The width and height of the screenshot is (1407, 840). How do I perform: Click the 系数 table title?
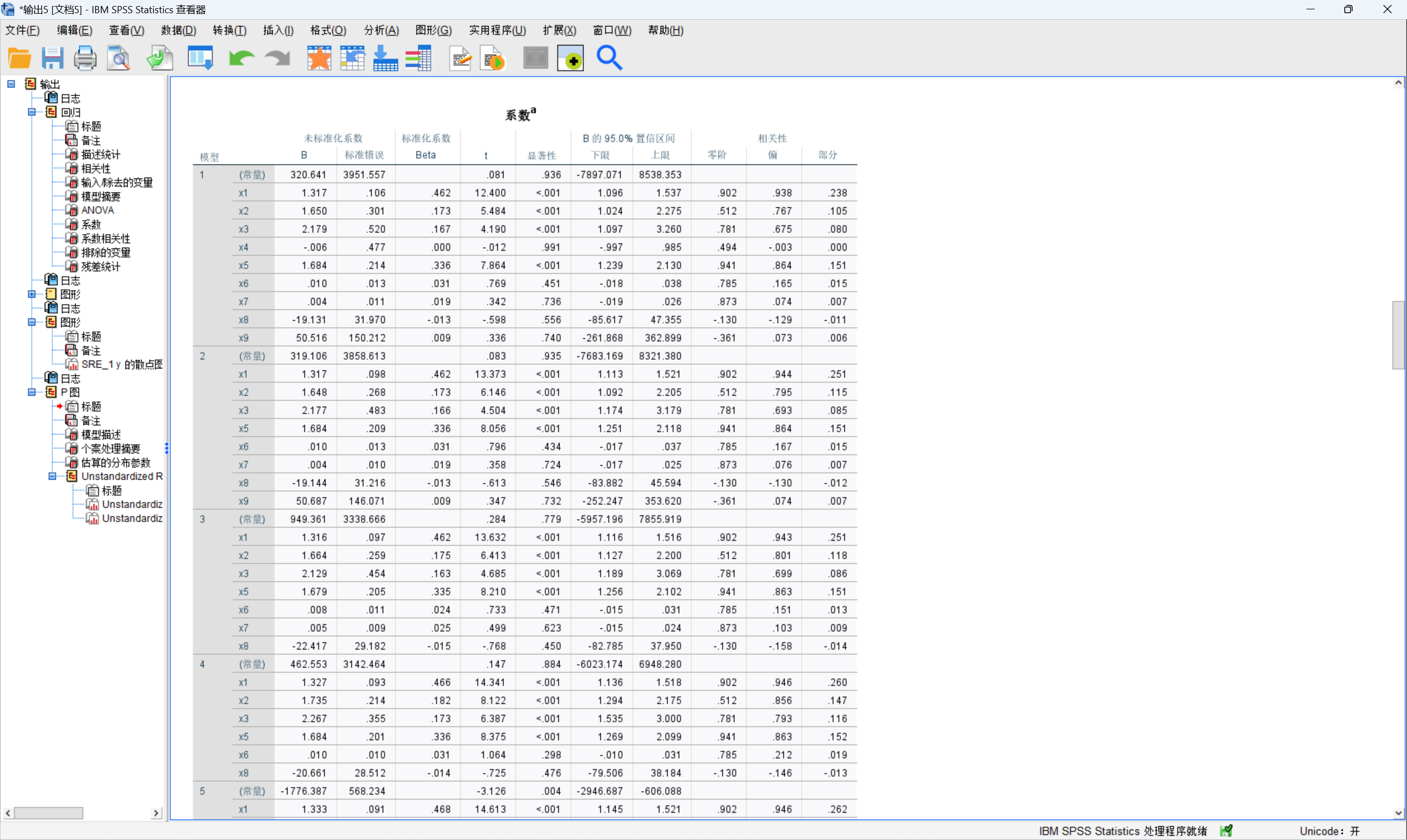[x=520, y=114]
